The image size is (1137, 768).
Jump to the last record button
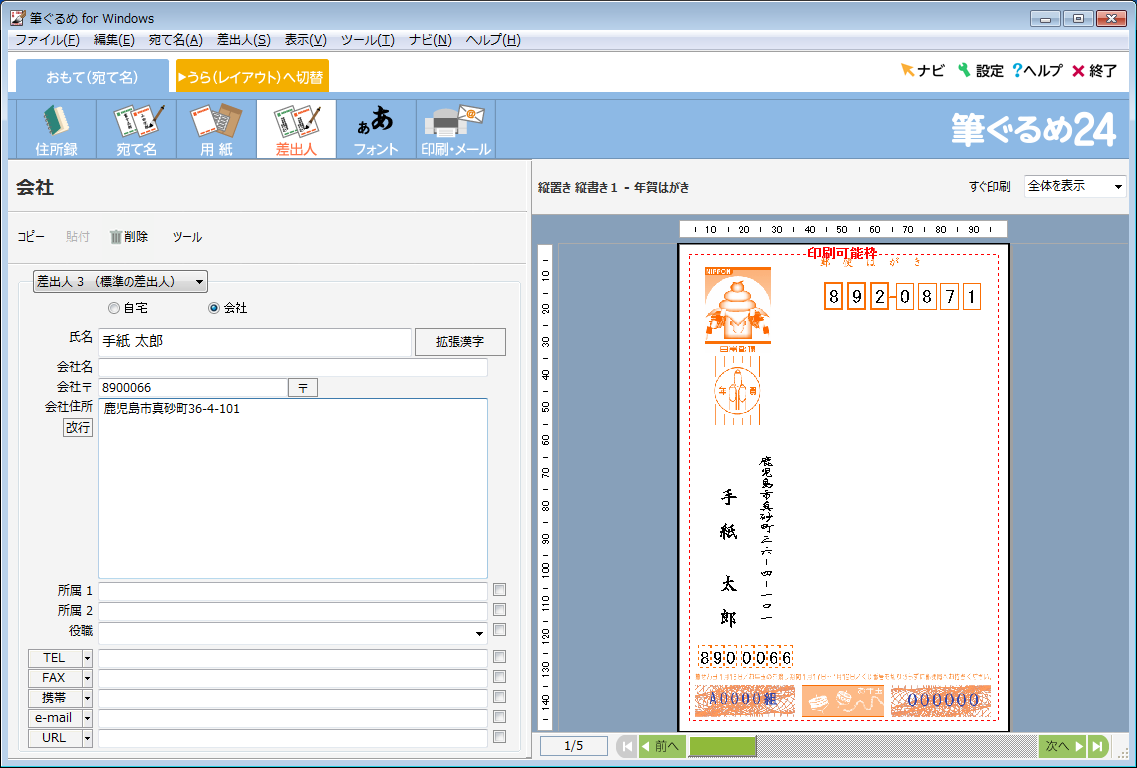pos(1098,746)
